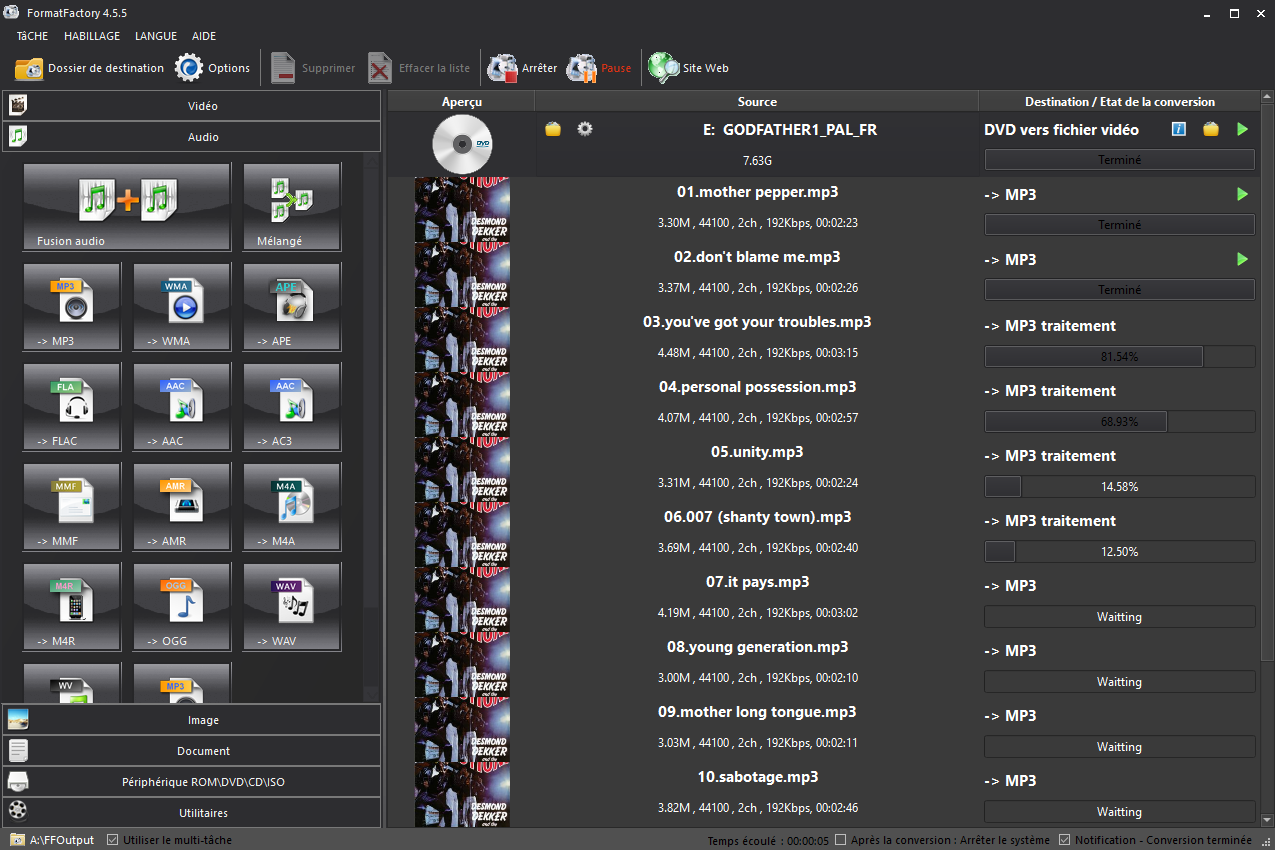Open the AMR conversion tool
Viewport: 1275px width, 850px height.
pyautogui.click(x=181, y=507)
